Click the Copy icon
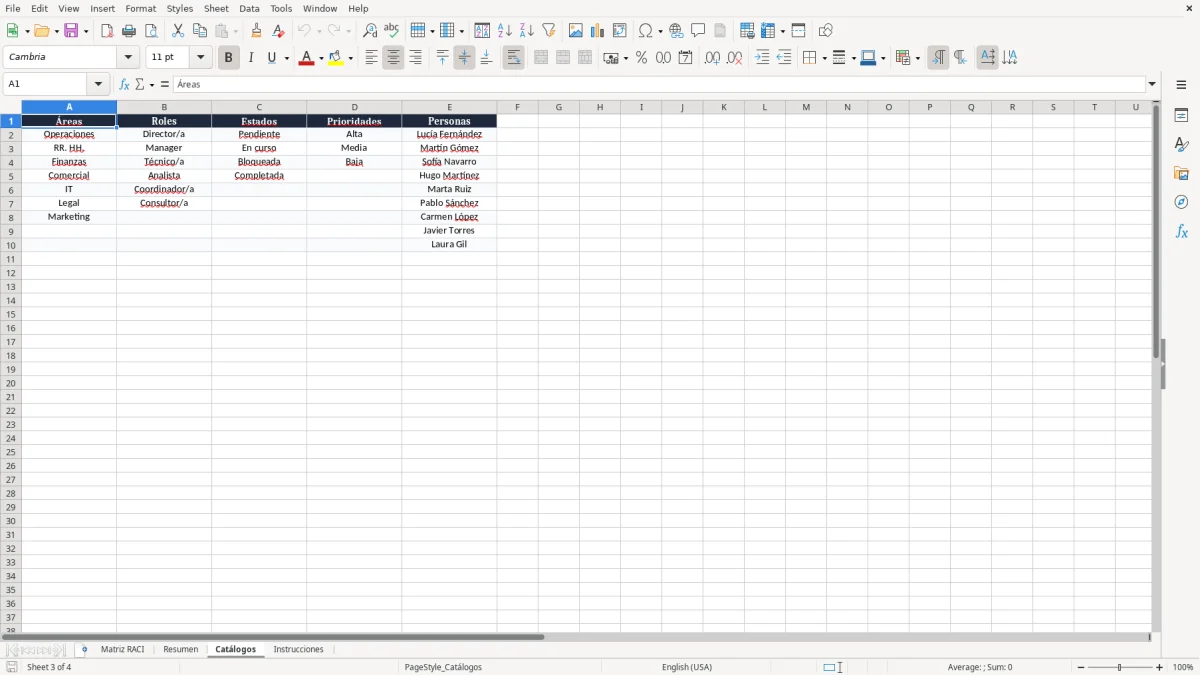The image size is (1200, 675). (x=200, y=31)
